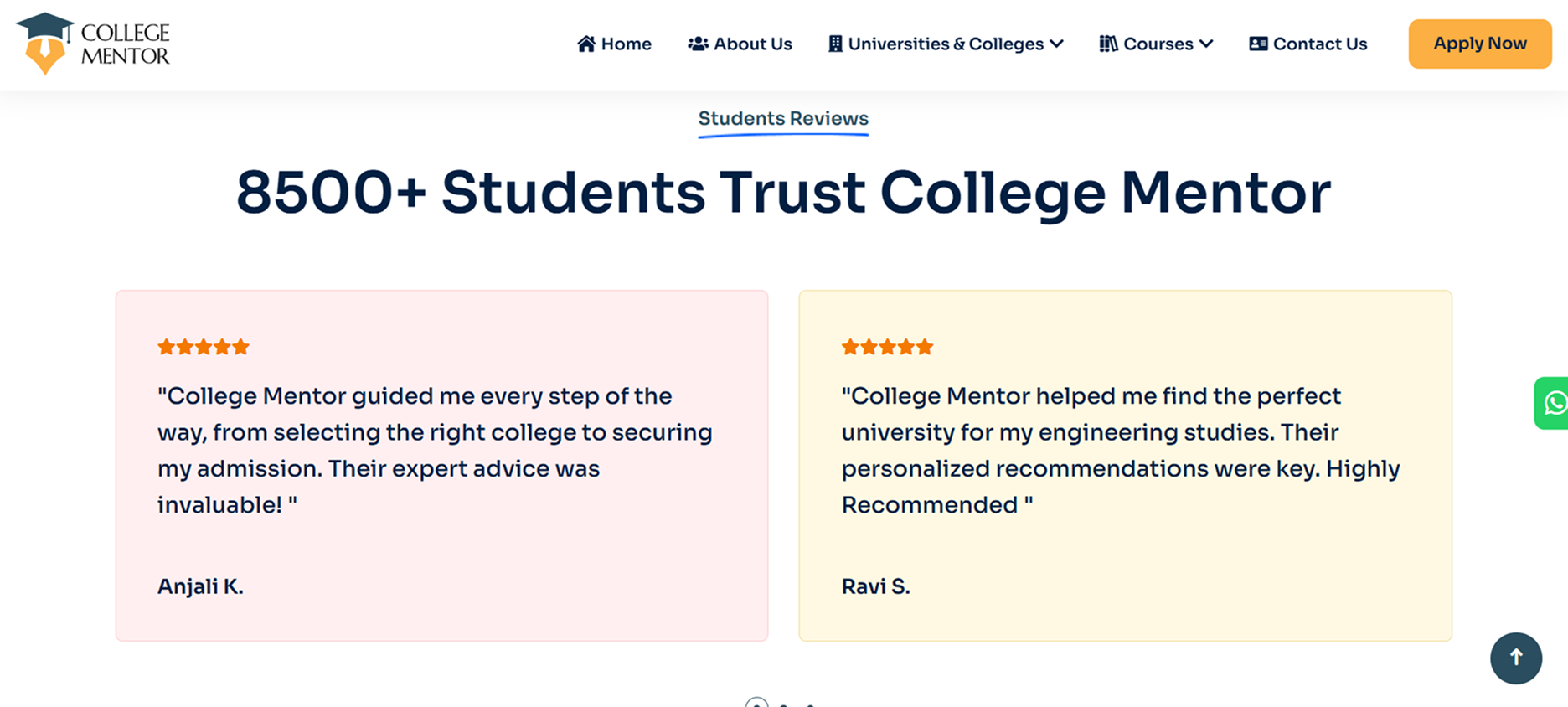Click the College Mentor logo
Screen dimensions: 1568x707
pos(93,44)
